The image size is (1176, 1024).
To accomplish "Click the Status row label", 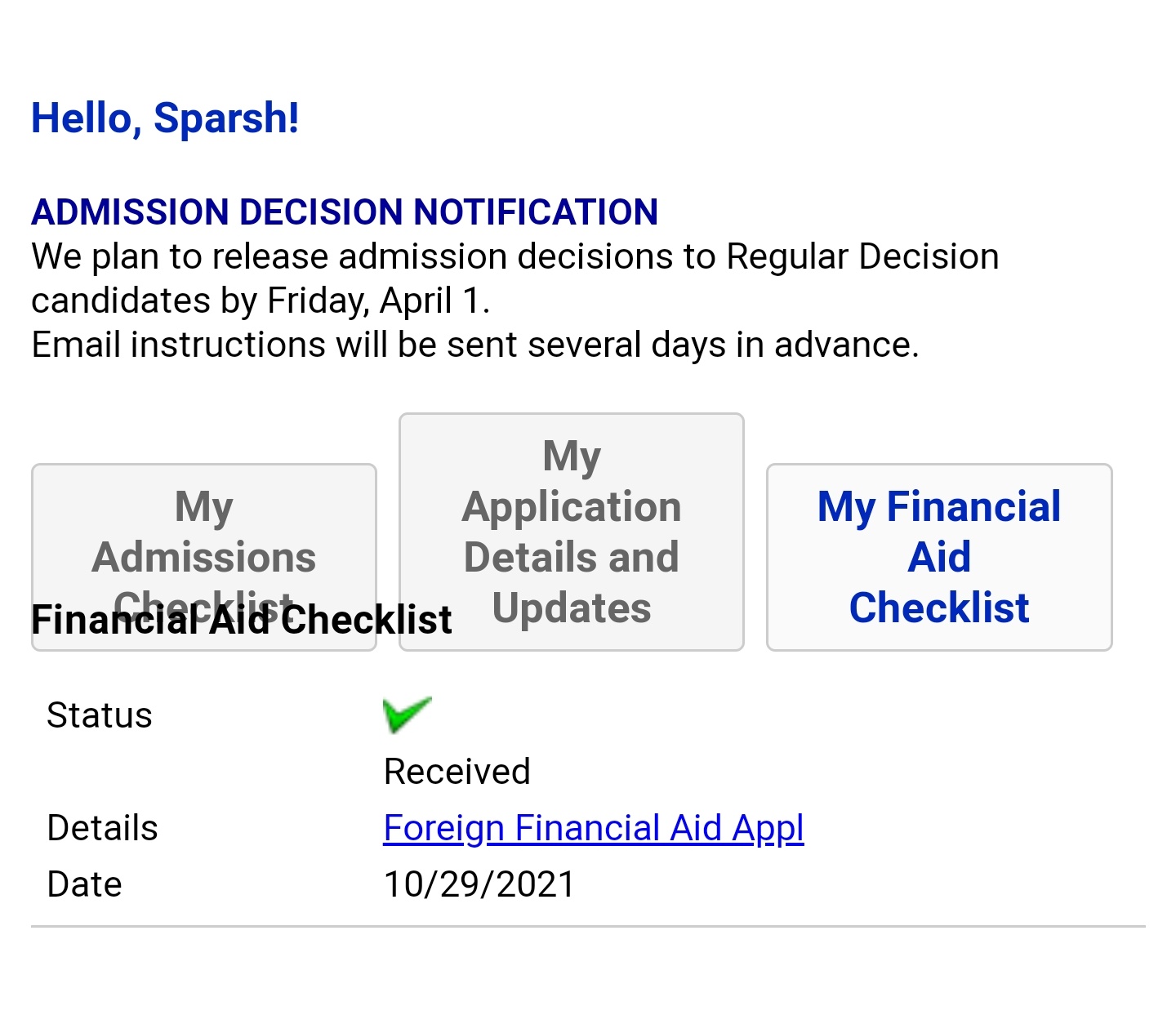I will pyautogui.click(x=100, y=715).
